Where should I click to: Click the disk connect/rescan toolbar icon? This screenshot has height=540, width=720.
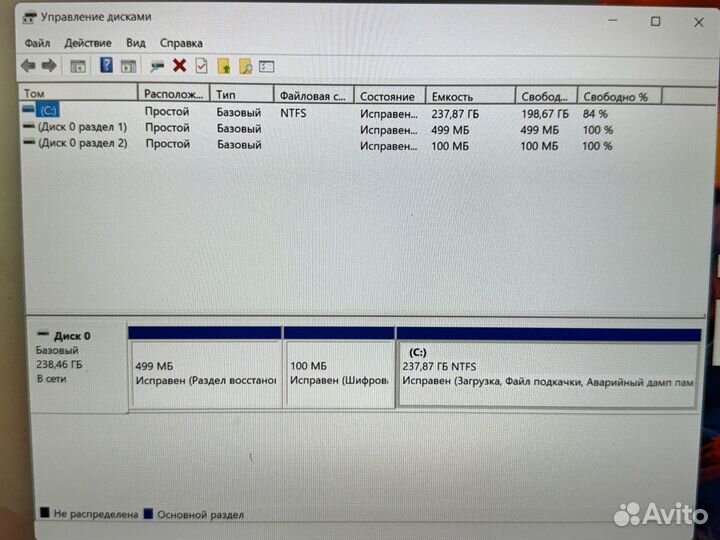tap(157, 67)
